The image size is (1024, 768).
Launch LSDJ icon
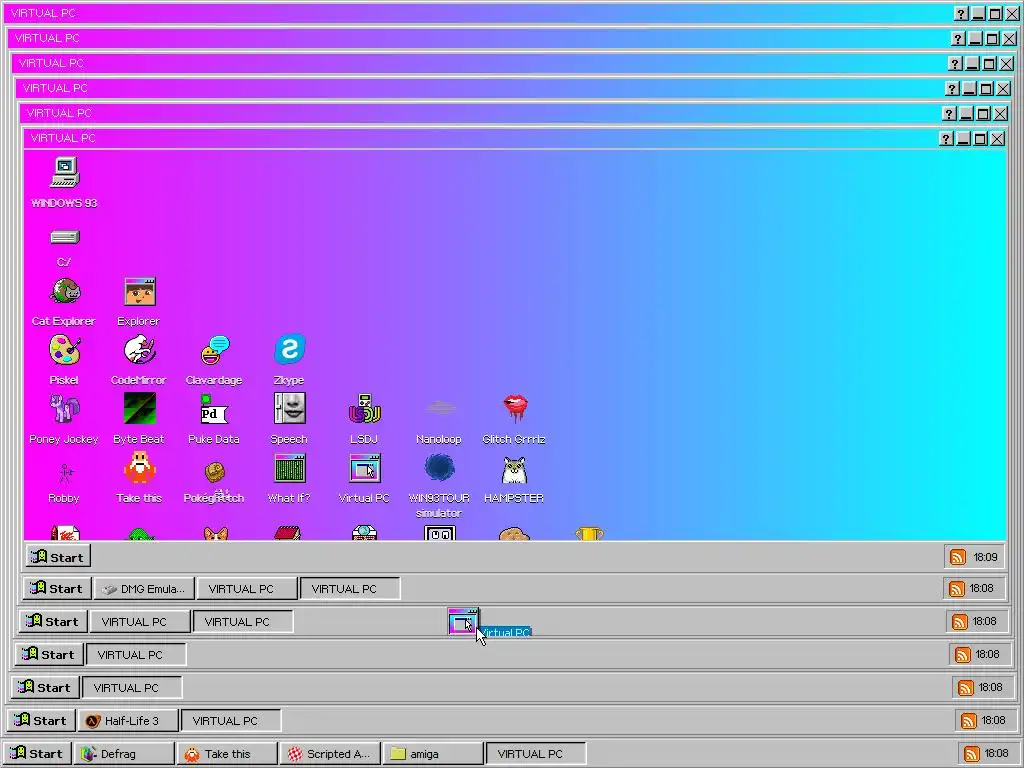pos(364,409)
